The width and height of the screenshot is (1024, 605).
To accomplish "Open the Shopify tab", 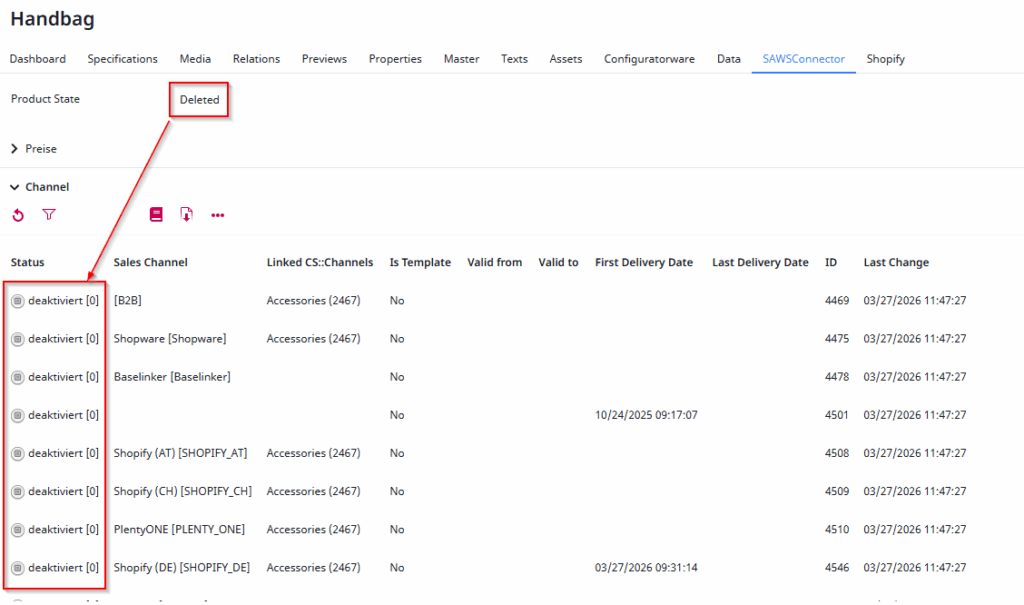I will tap(885, 59).
